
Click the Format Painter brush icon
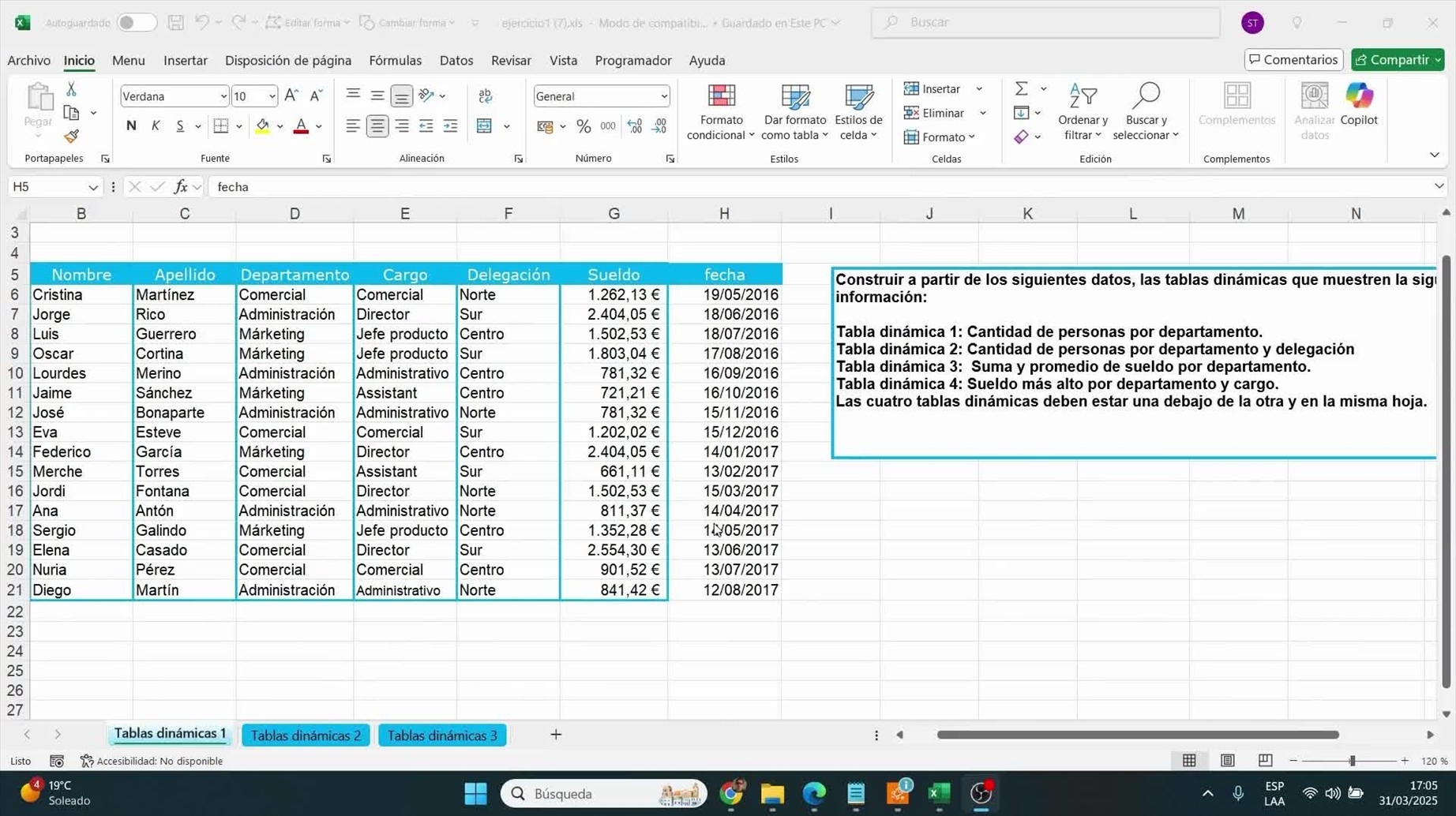click(71, 137)
